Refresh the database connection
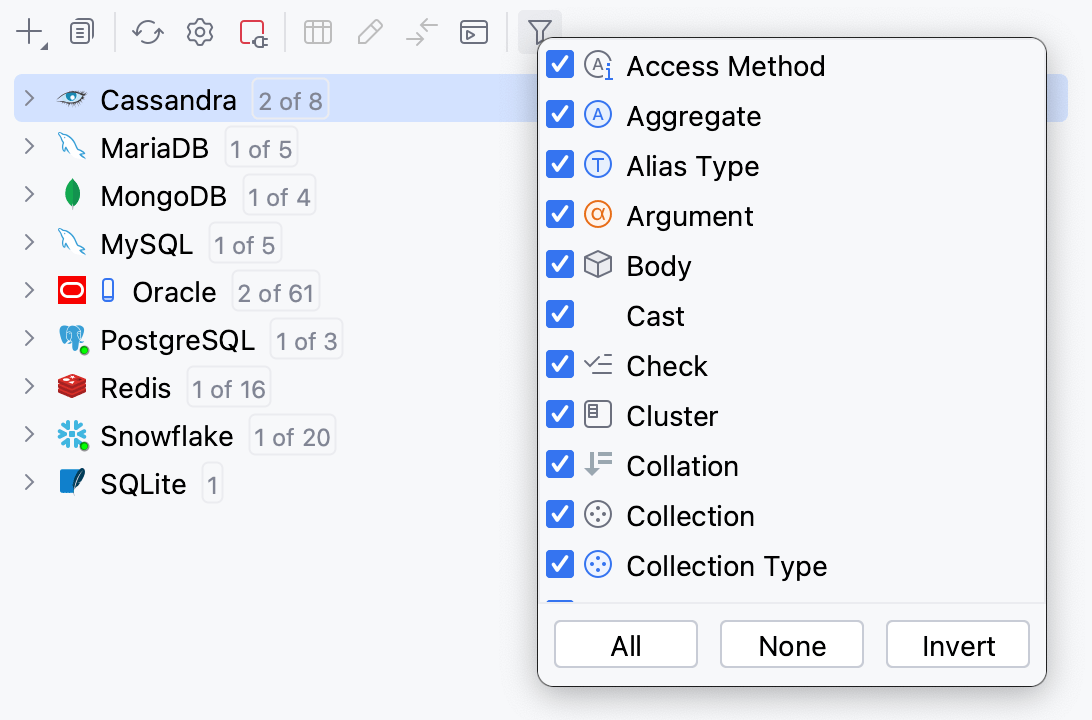Screen dimensions: 1092x720 (x=147, y=31)
